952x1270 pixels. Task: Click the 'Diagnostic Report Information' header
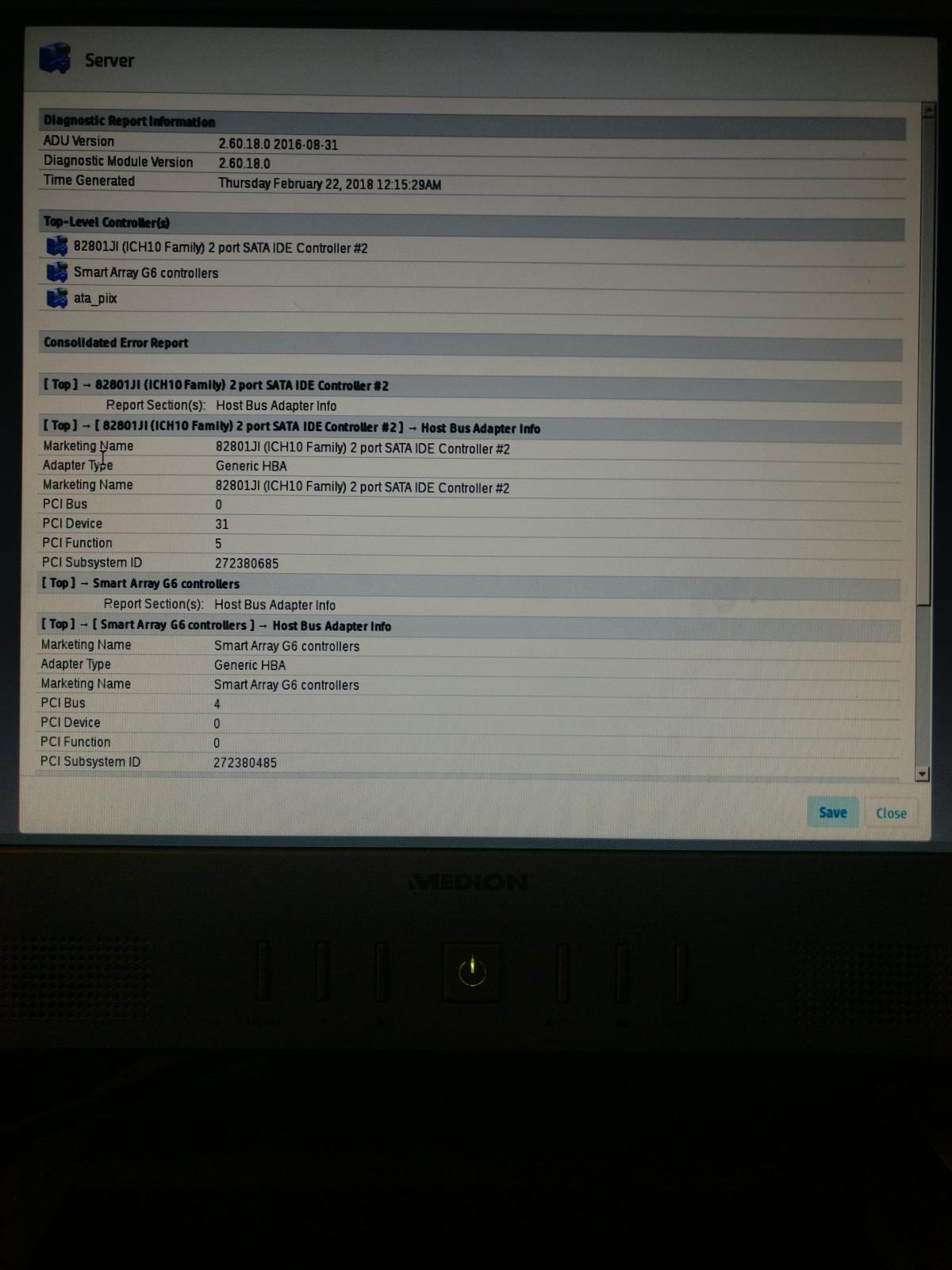click(472, 123)
